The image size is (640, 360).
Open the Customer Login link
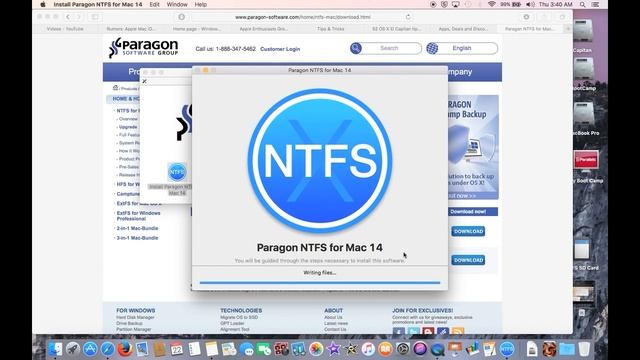pyautogui.click(x=280, y=49)
